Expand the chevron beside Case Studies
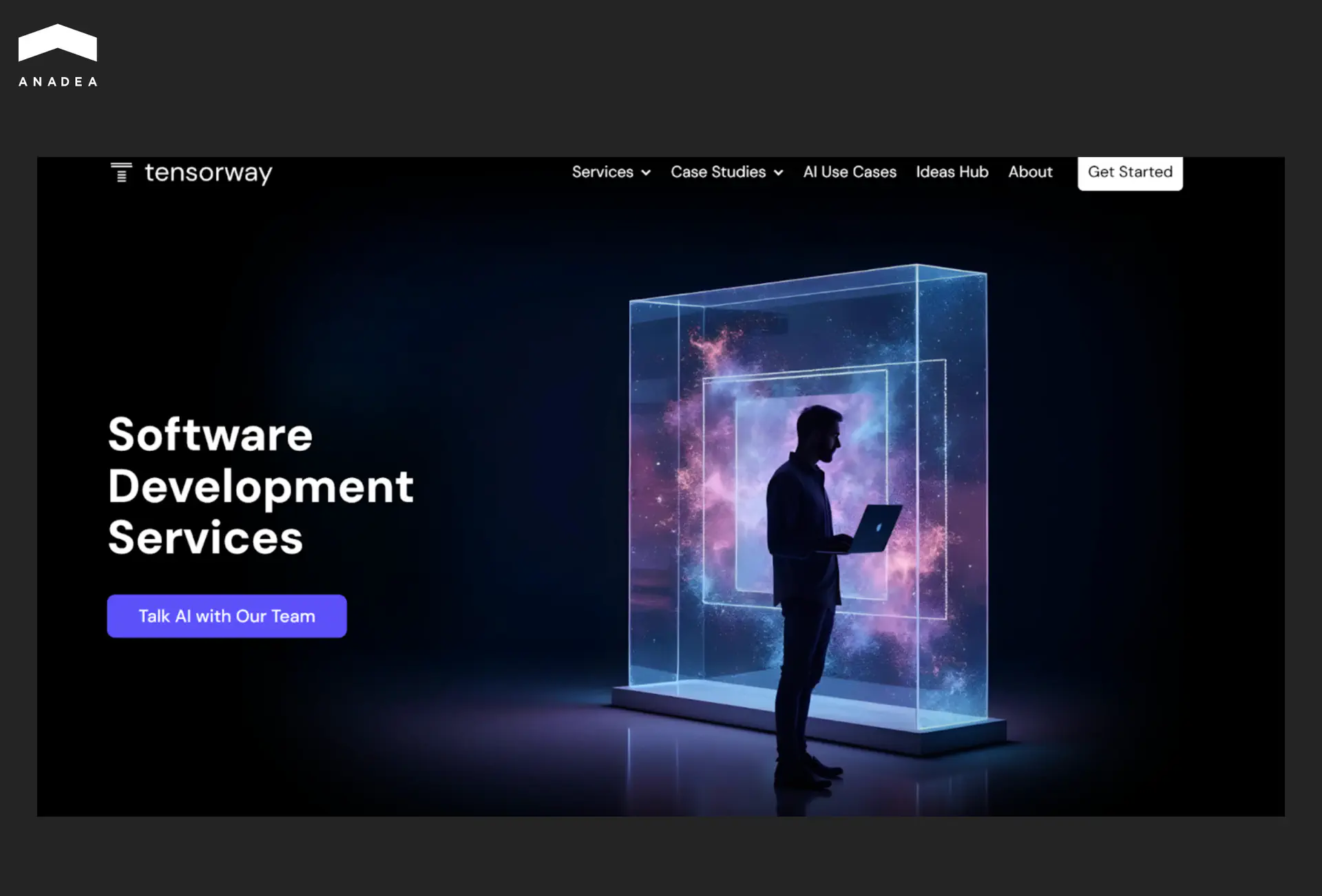The width and height of the screenshot is (1322, 896). click(x=778, y=173)
